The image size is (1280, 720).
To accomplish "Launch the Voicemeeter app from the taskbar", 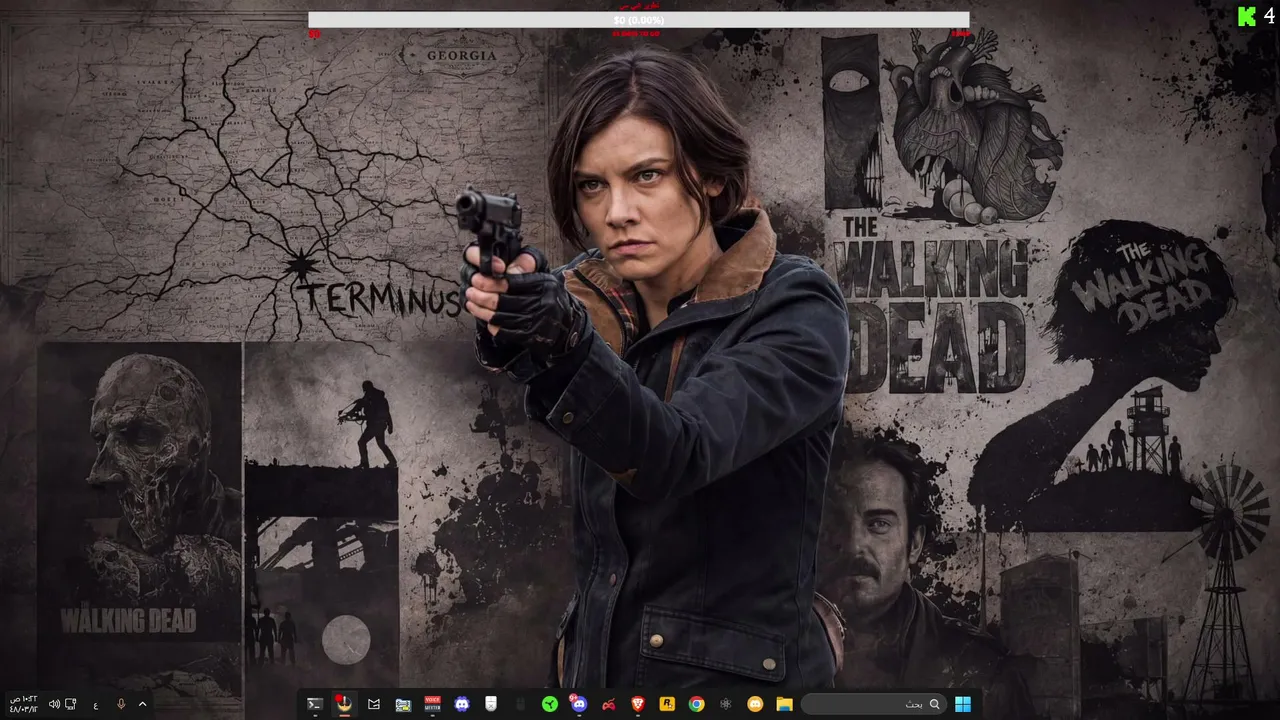I will coord(432,704).
